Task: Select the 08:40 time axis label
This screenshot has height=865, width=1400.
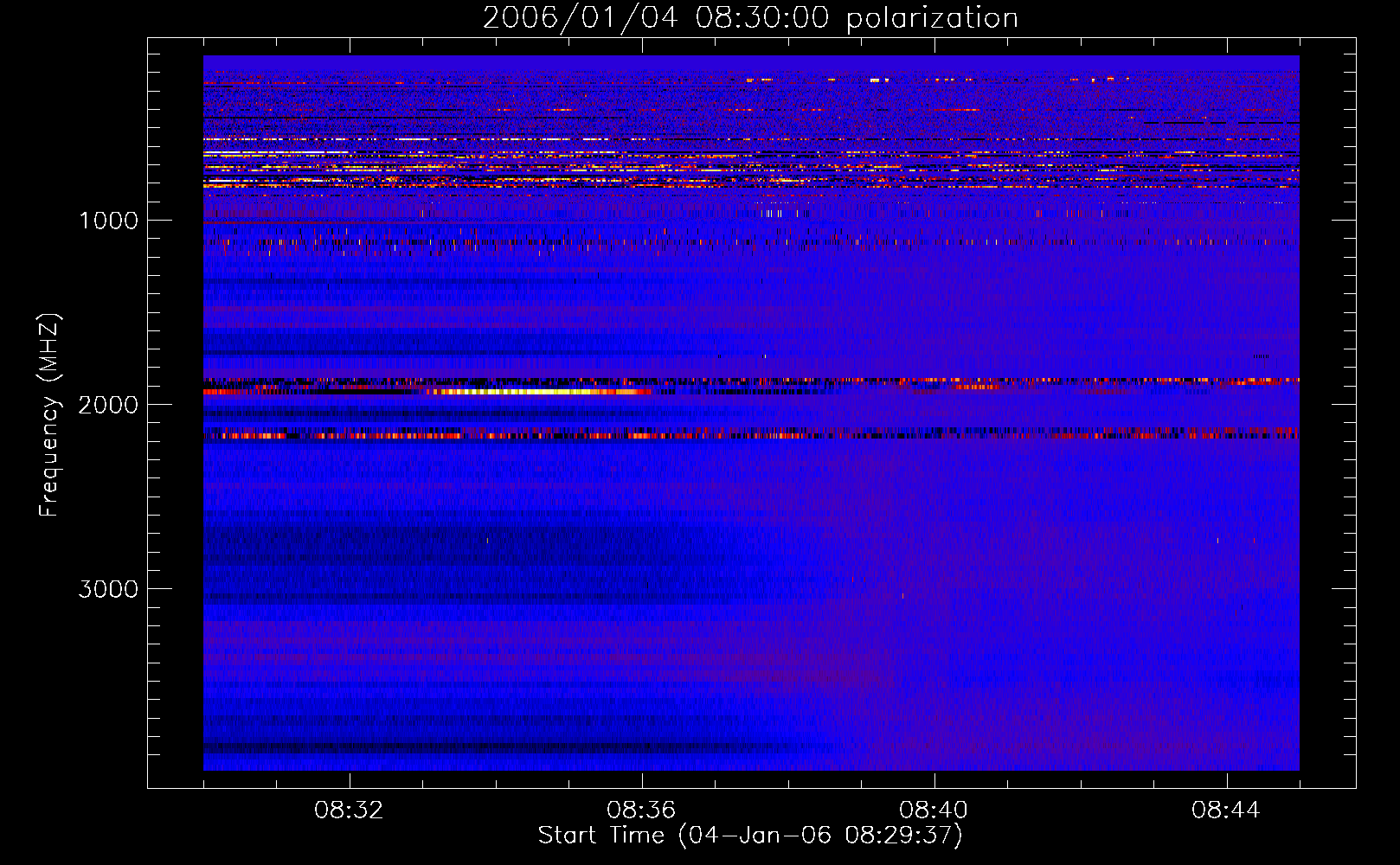Action: coord(934,811)
